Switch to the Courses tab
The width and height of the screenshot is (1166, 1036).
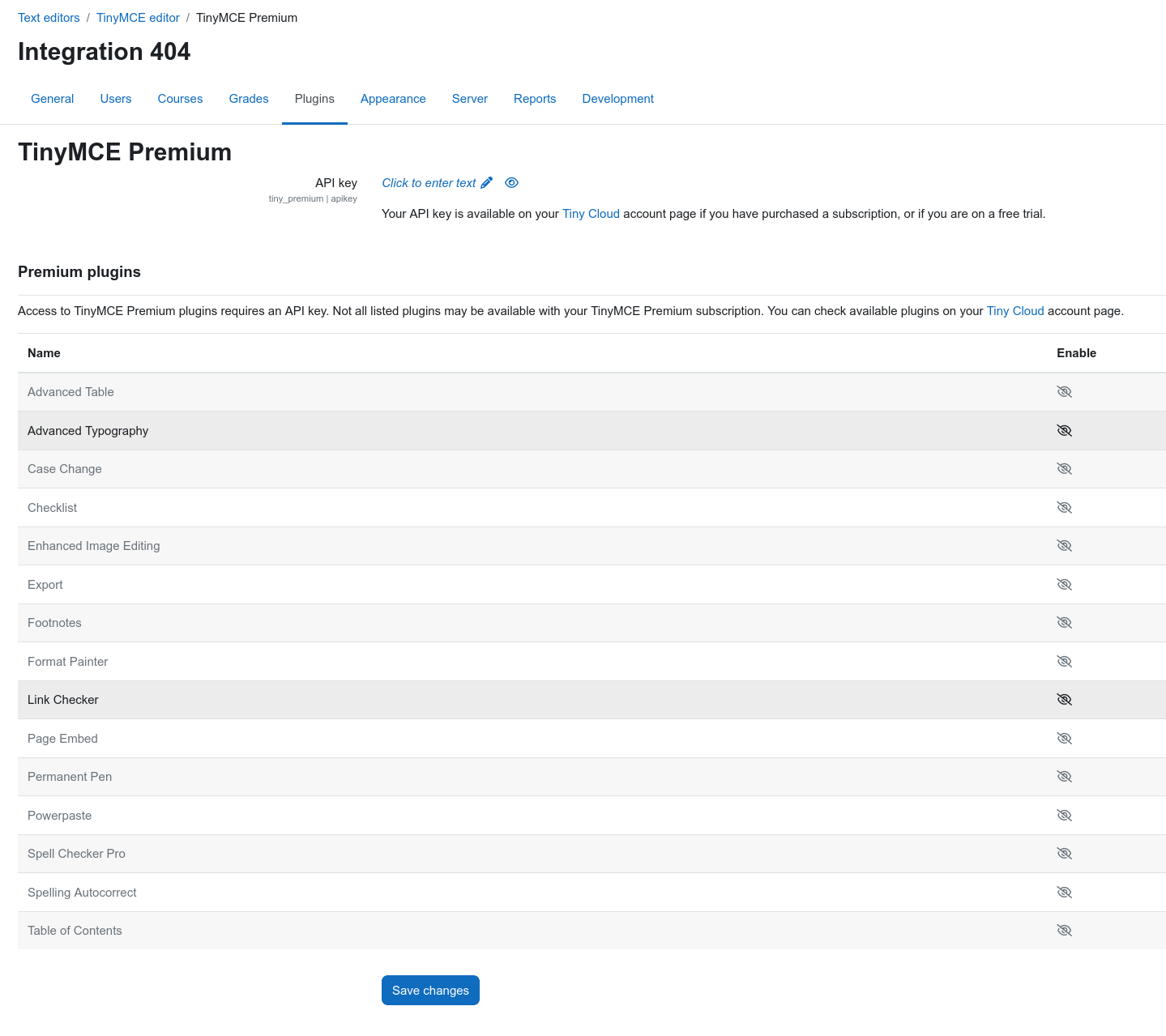(180, 99)
